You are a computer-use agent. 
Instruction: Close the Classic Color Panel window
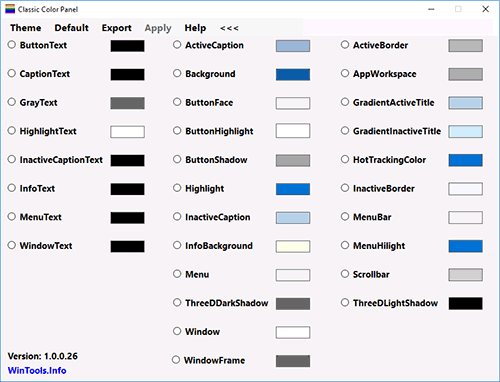(x=486, y=9)
